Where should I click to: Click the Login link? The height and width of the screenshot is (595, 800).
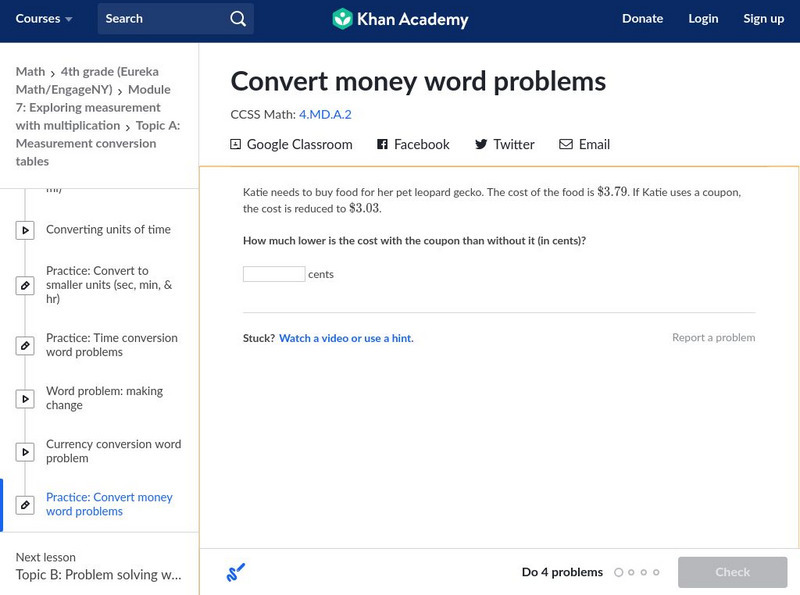point(703,19)
